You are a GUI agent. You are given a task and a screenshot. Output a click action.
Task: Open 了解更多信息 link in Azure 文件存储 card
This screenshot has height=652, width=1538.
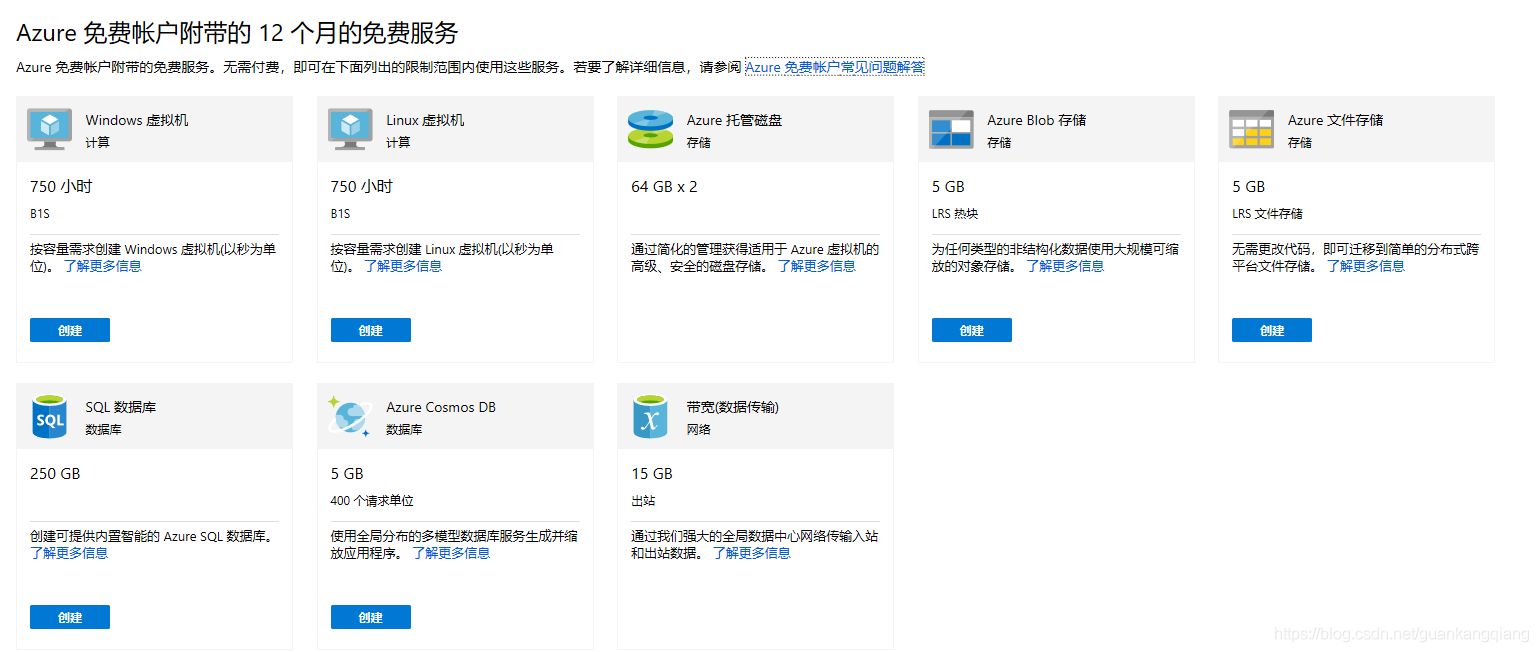pyautogui.click(x=1366, y=266)
